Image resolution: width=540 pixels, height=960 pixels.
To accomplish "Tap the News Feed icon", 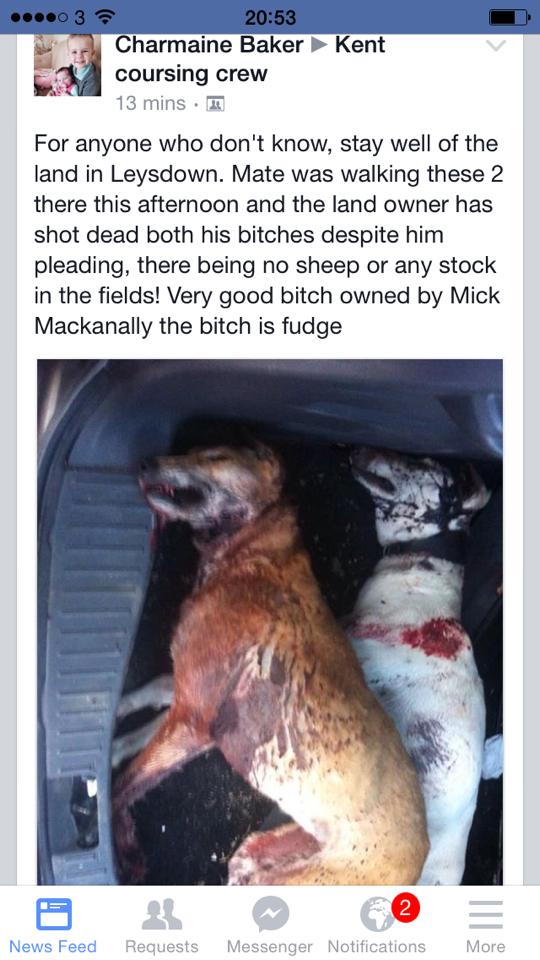I will tap(53, 914).
